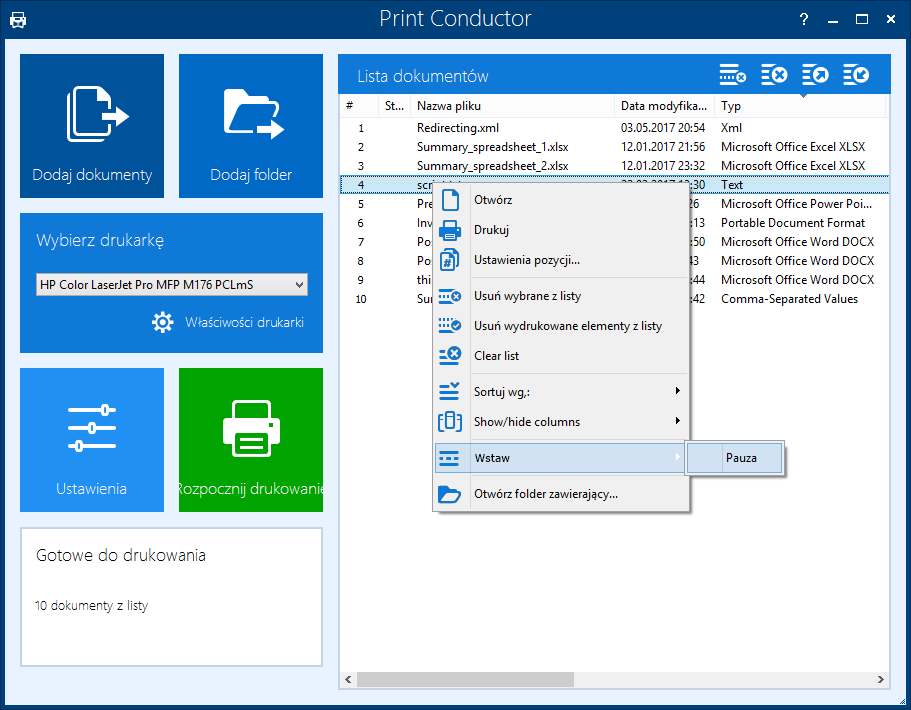Viewport: 911px width, 710px height.
Task: Select Wstaw menu entry
Action: click(560, 458)
